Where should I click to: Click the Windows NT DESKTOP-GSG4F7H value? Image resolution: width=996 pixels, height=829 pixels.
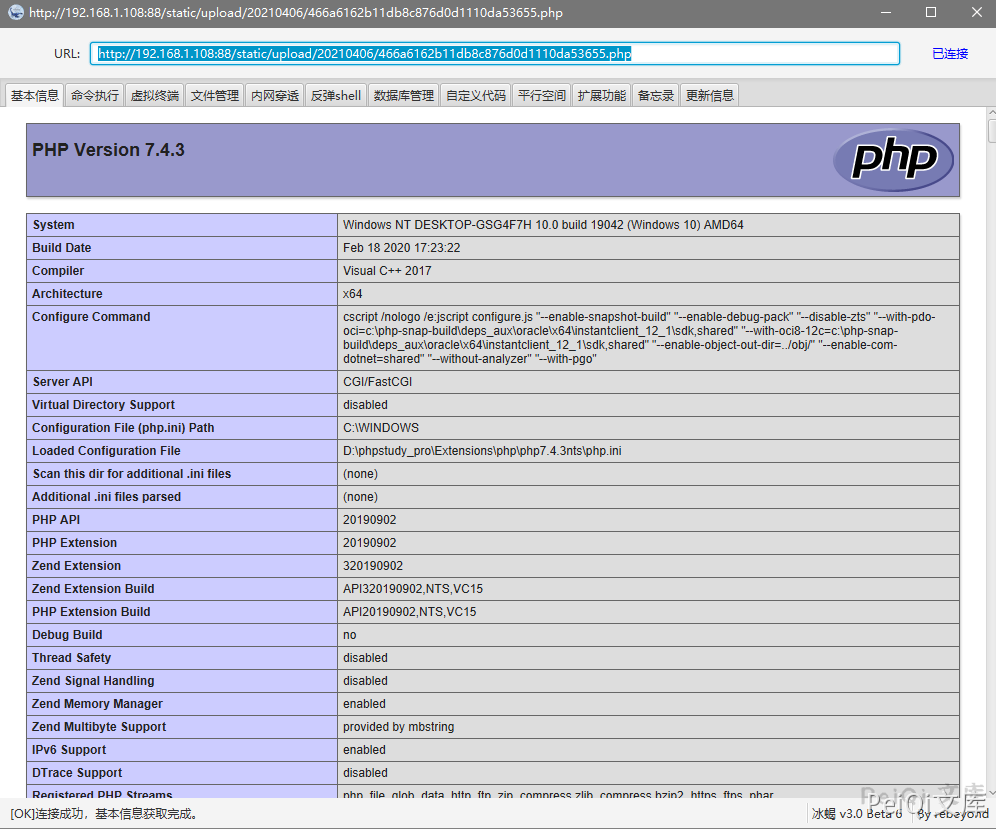click(x=543, y=225)
